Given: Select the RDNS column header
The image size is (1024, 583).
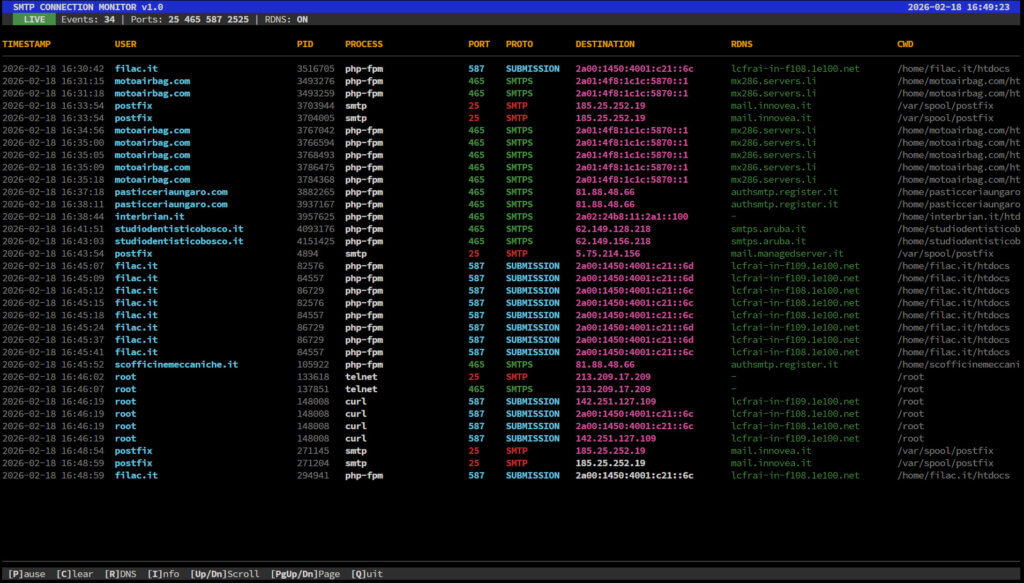Looking at the screenshot, I should [x=741, y=44].
